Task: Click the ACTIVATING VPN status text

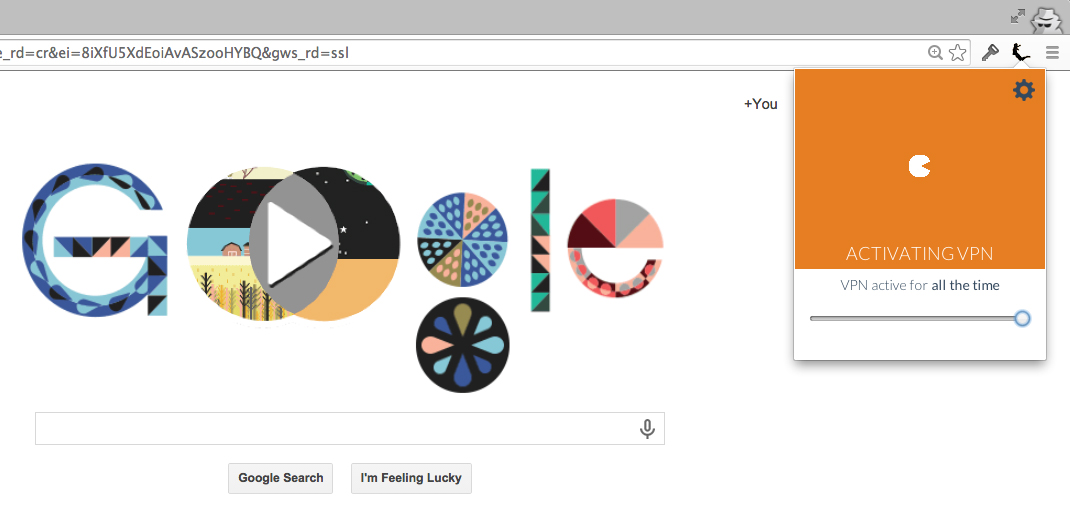Action: [x=919, y=254]
